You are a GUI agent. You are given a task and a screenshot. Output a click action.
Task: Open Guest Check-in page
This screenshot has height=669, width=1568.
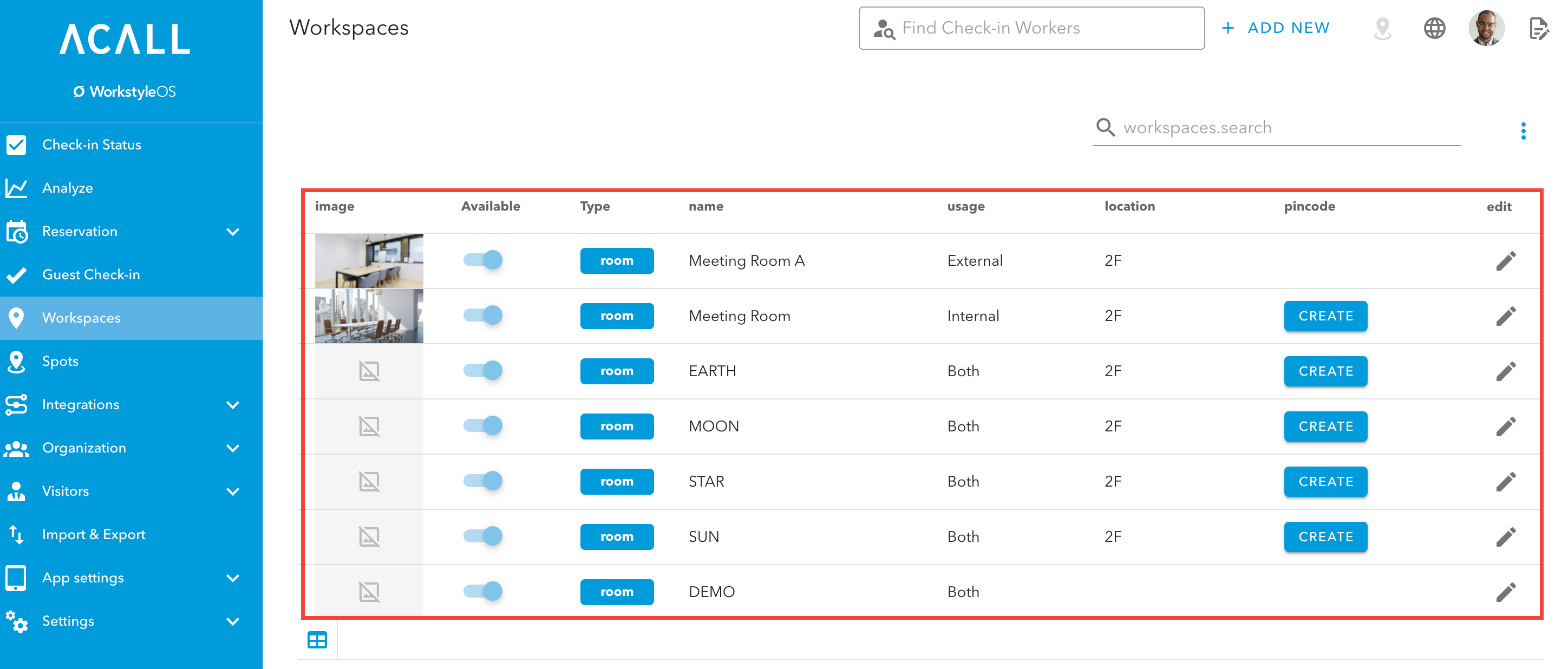132,275
